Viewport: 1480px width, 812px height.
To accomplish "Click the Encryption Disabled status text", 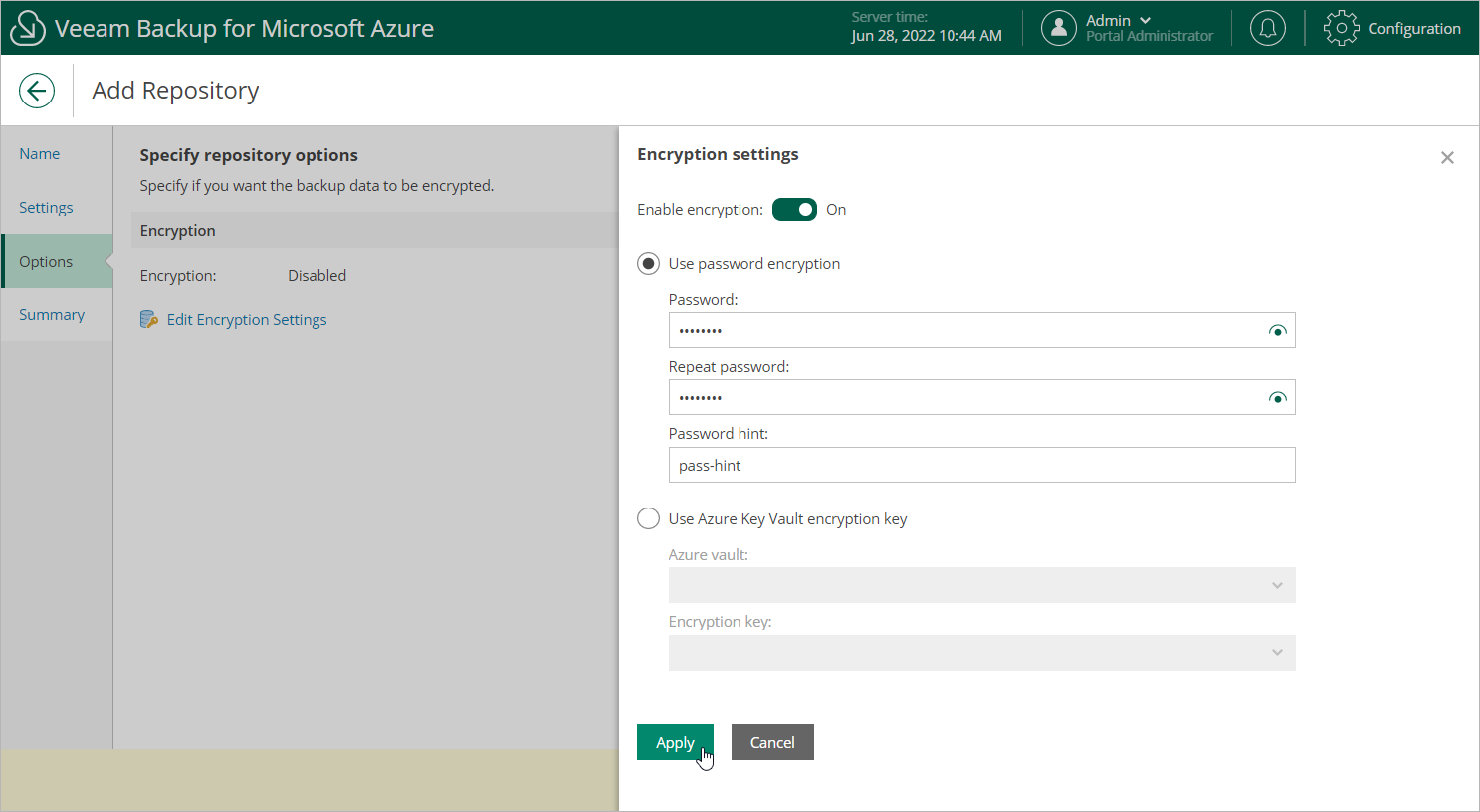I will [x=317, y=275].
